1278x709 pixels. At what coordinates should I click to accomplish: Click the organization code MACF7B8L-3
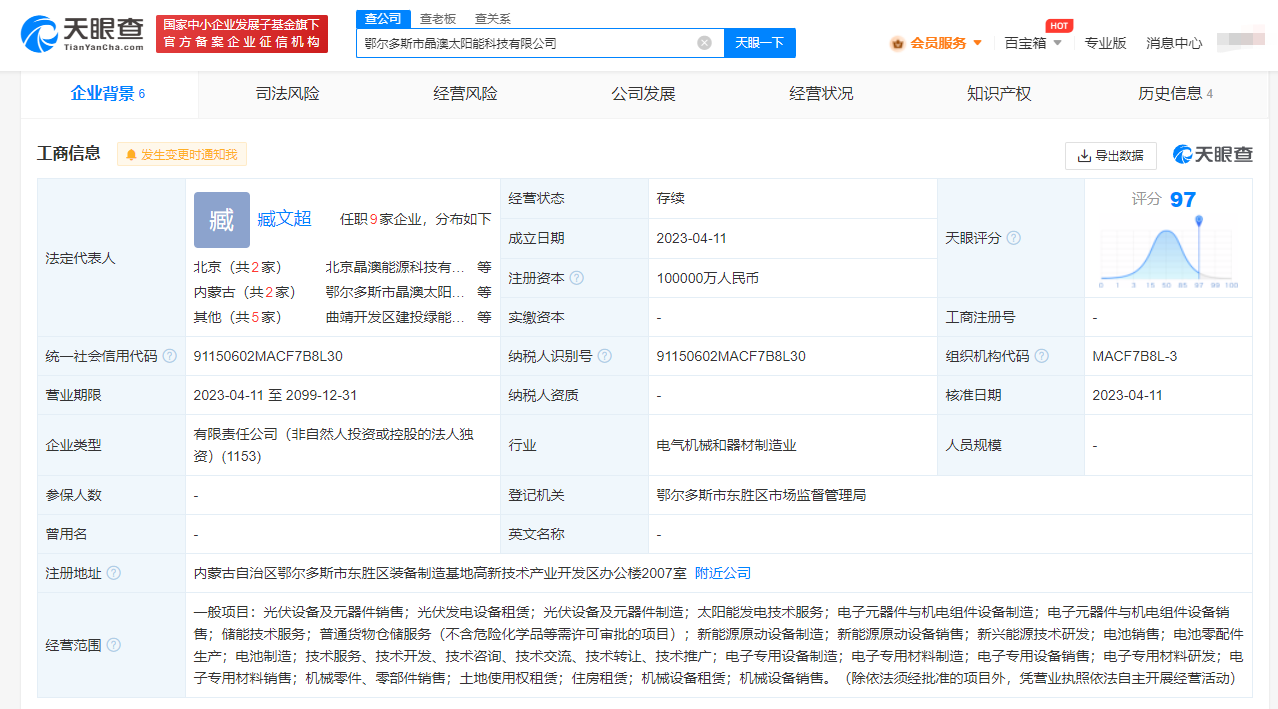coord(1135,356)
